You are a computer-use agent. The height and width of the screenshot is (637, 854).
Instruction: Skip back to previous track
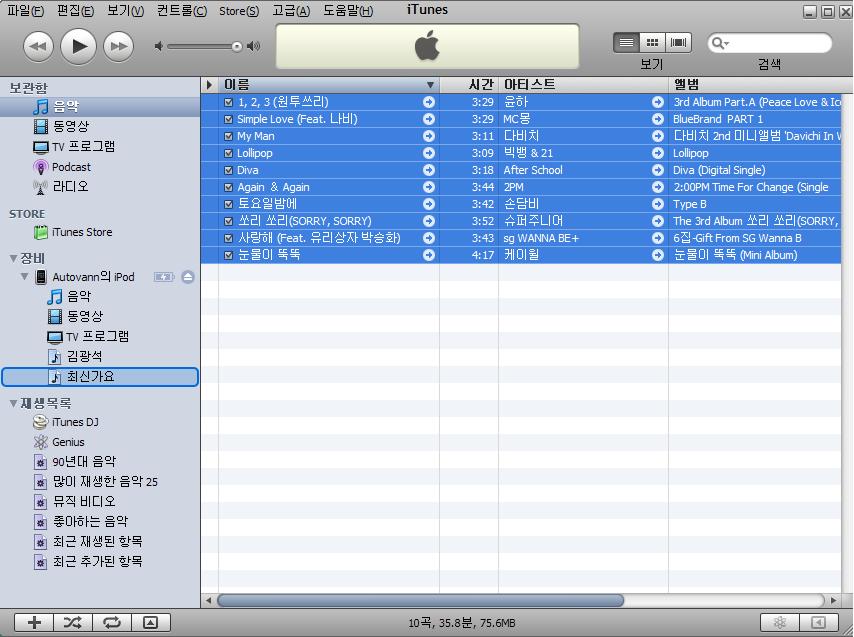pyautogui.click(x=39, y=47)
